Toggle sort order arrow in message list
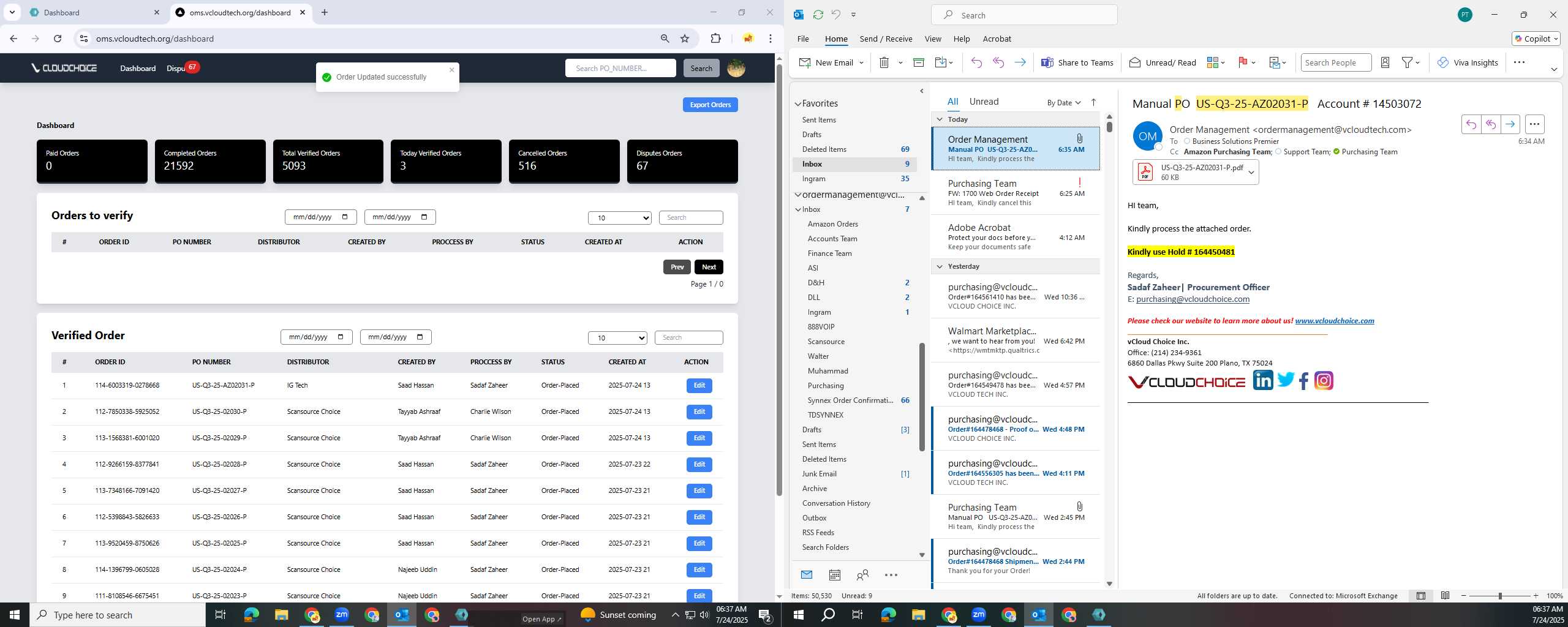The image size is (1568, 627). [1093, 102]
